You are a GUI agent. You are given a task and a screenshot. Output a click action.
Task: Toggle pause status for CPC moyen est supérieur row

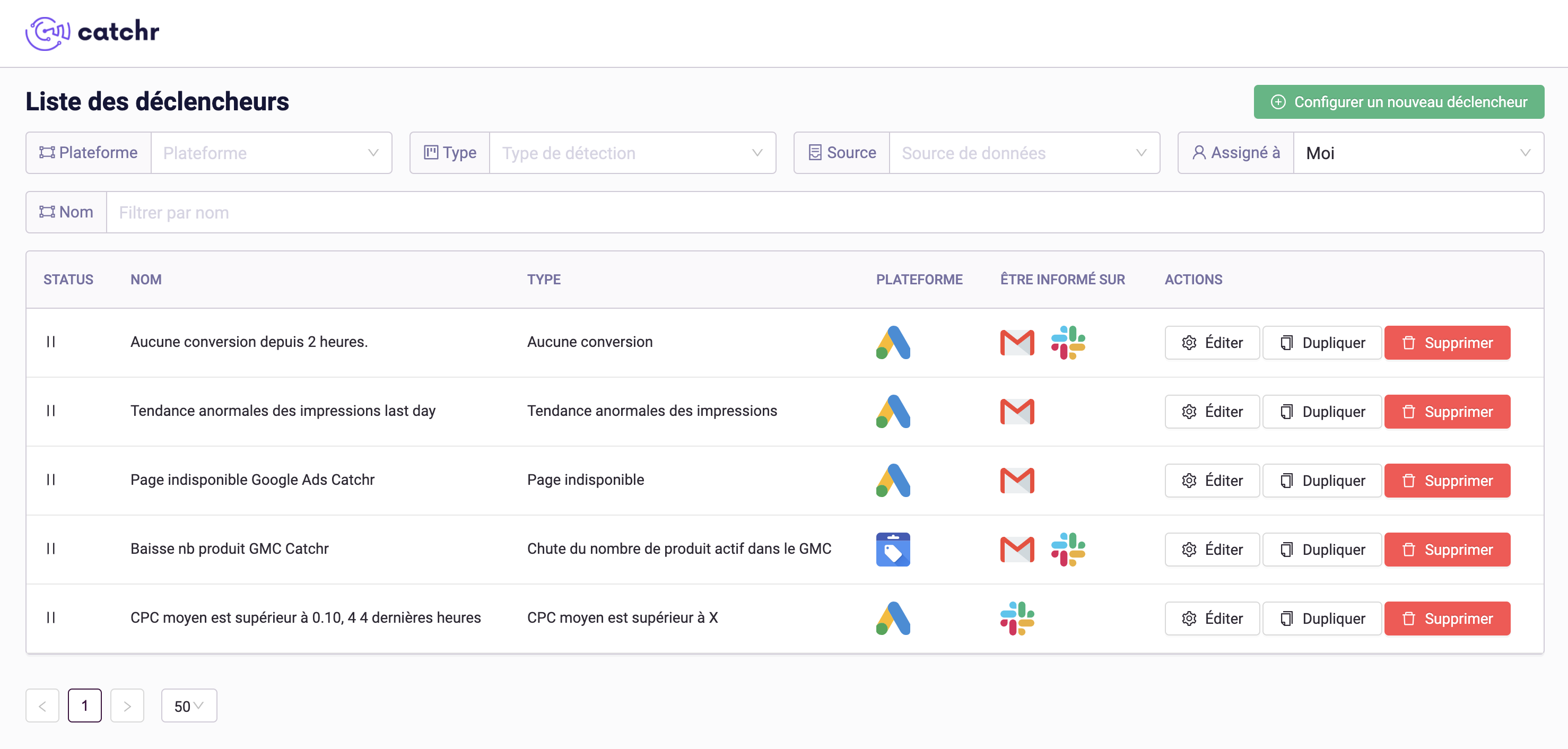pos(51,617)
